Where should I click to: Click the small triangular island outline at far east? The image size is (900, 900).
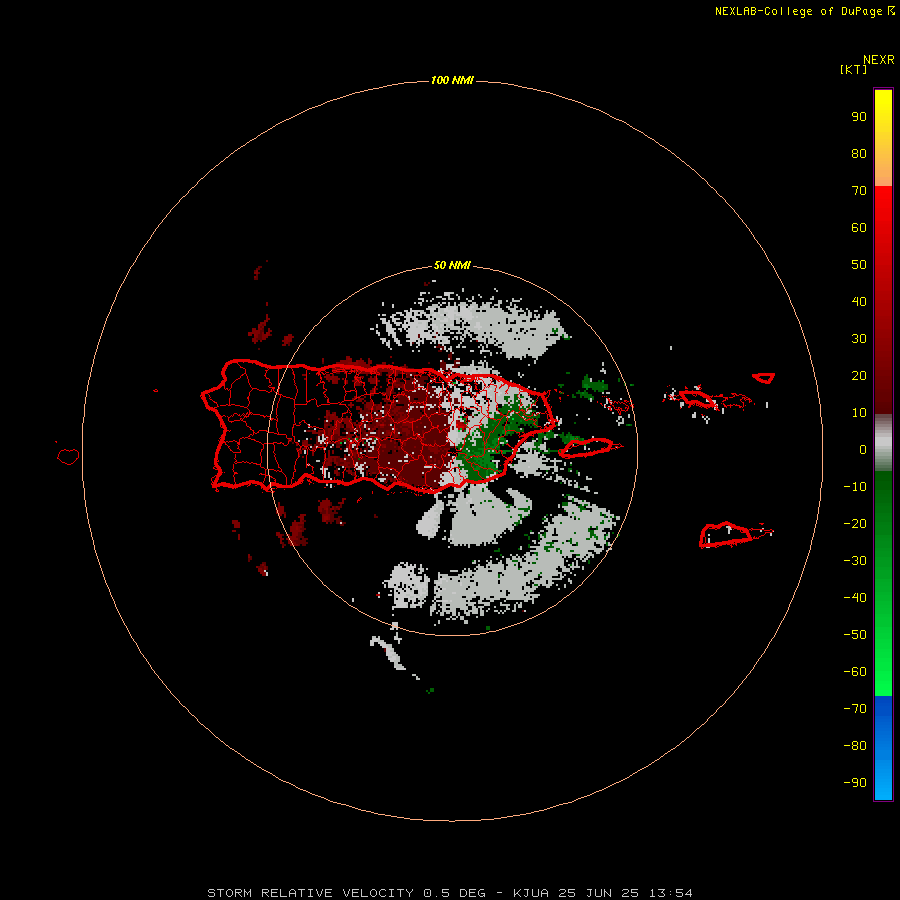pyautogui.click(x=763, y=378)
